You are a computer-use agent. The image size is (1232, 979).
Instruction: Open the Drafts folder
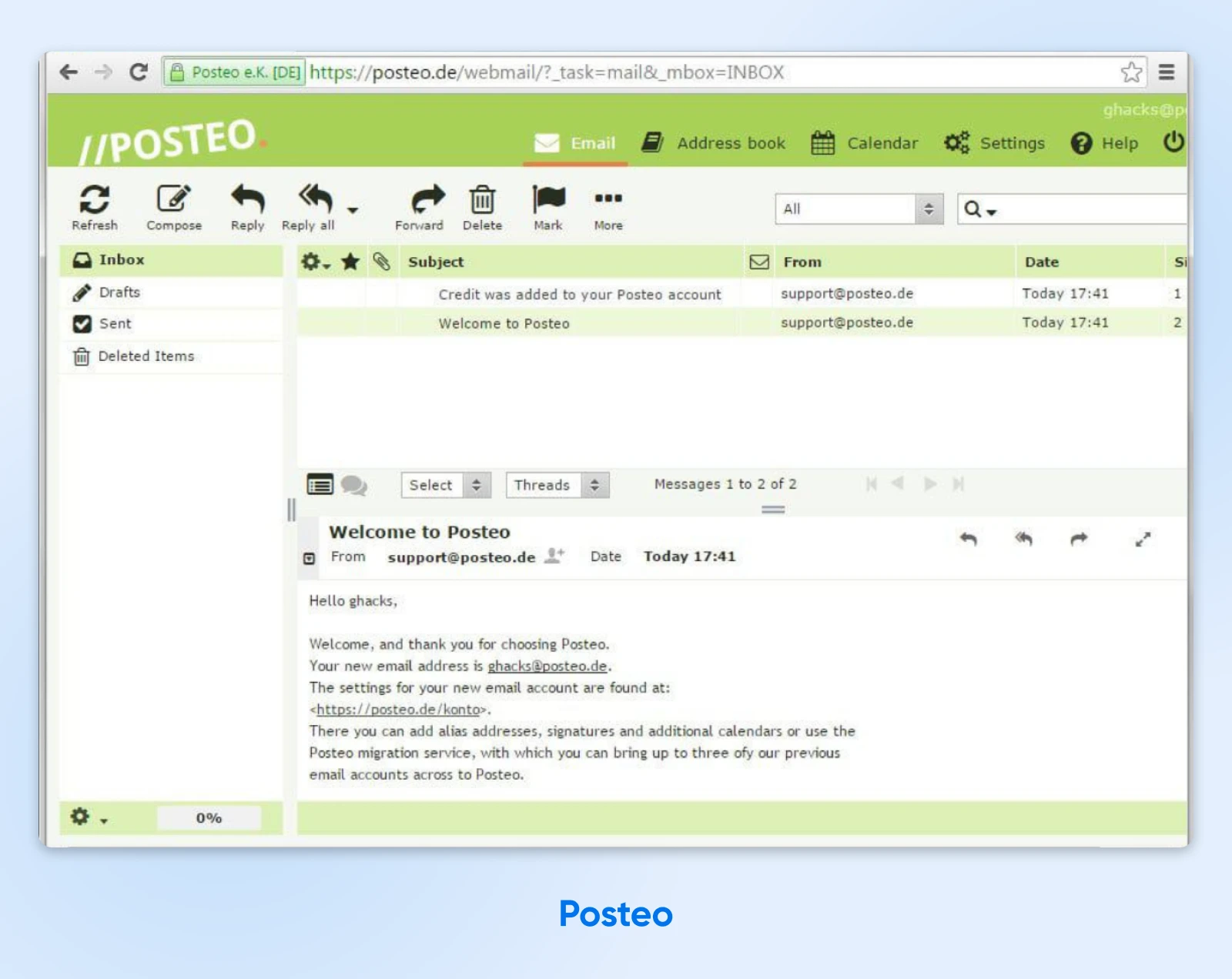[119, 292]
